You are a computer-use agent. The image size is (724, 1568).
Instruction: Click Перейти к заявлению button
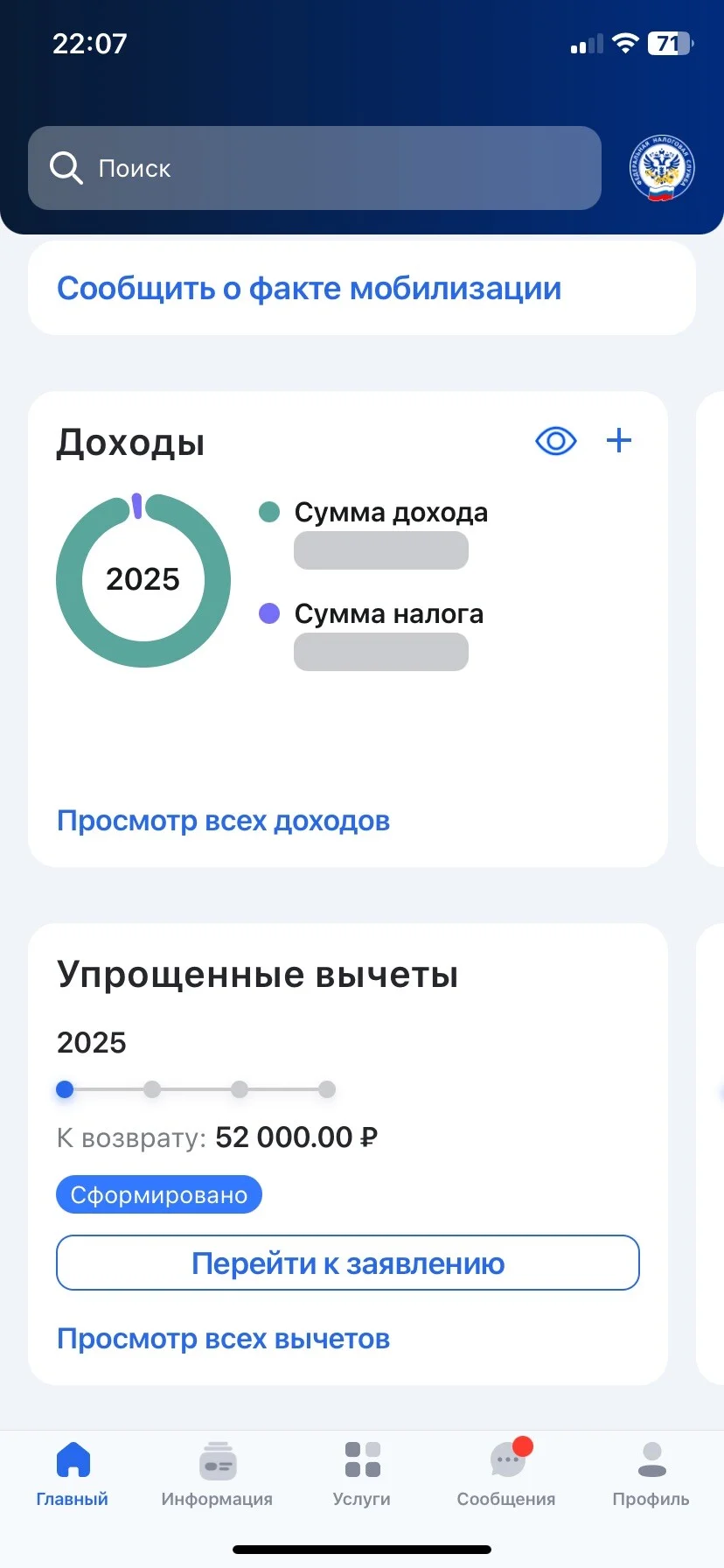(348, 1263)
